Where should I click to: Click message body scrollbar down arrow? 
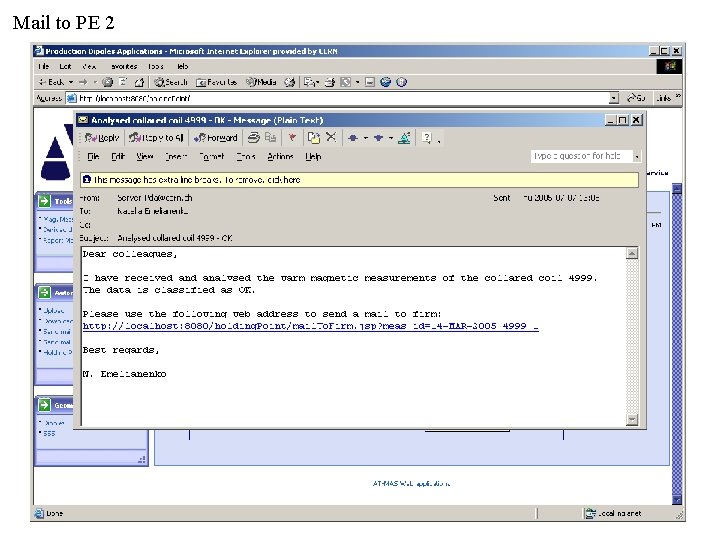pos(632,420)
